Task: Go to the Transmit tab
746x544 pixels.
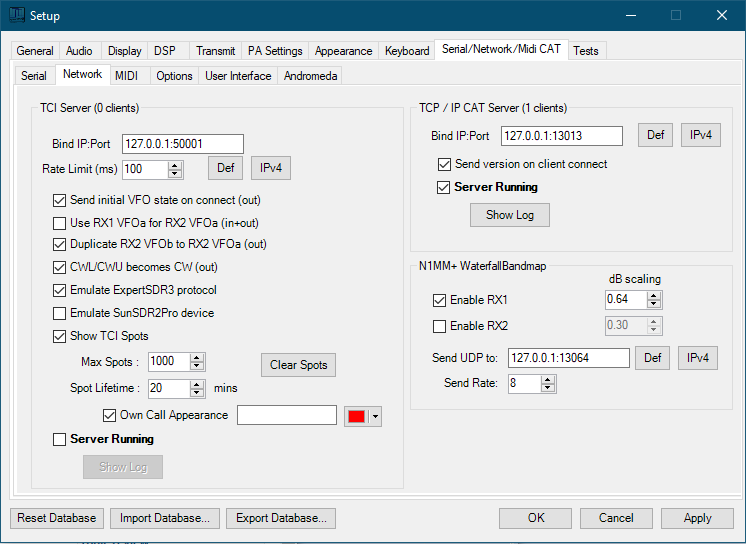Action: pyautogui.click(x=216, y=51)
